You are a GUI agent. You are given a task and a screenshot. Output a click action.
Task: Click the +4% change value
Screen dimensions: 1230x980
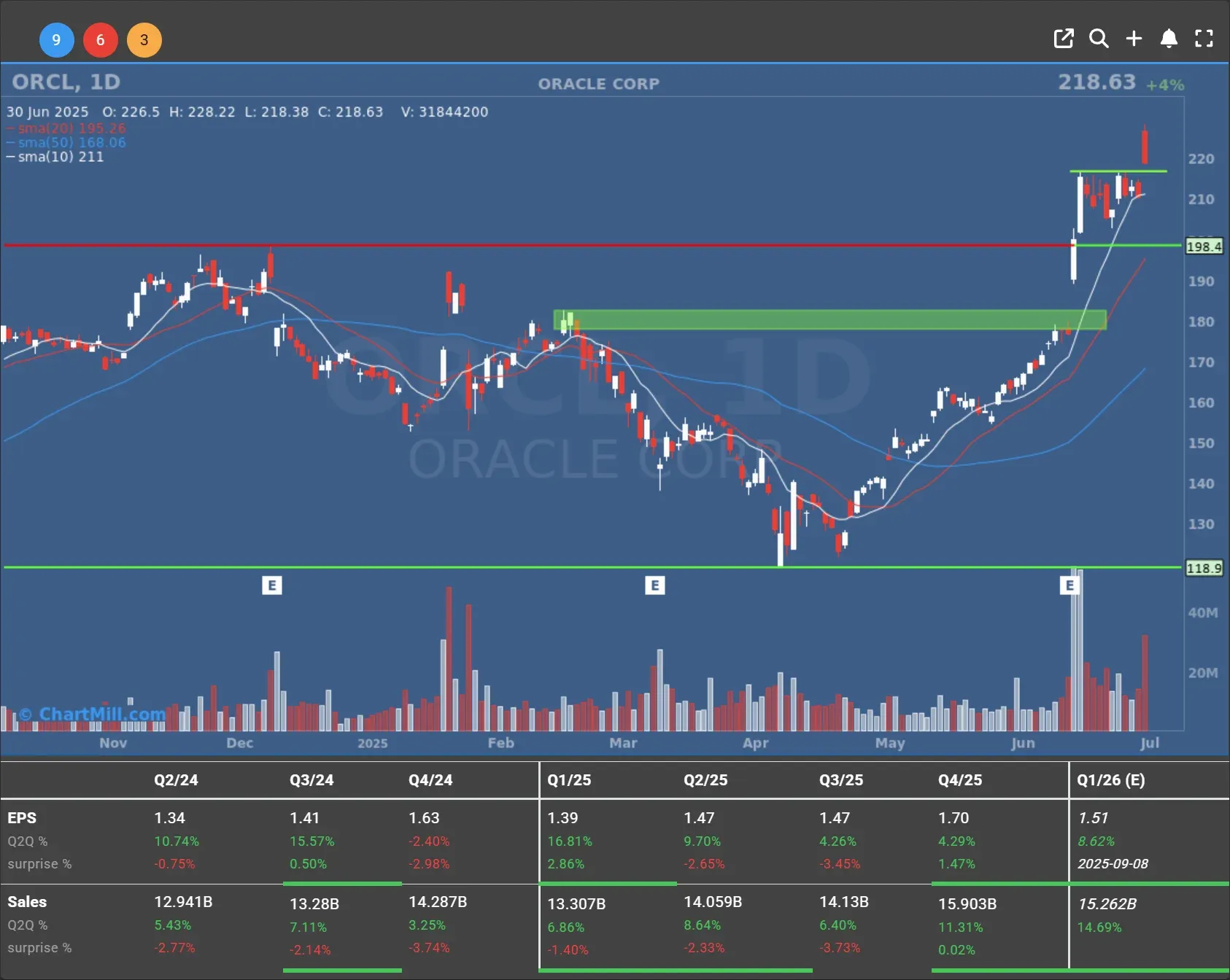1165,85
